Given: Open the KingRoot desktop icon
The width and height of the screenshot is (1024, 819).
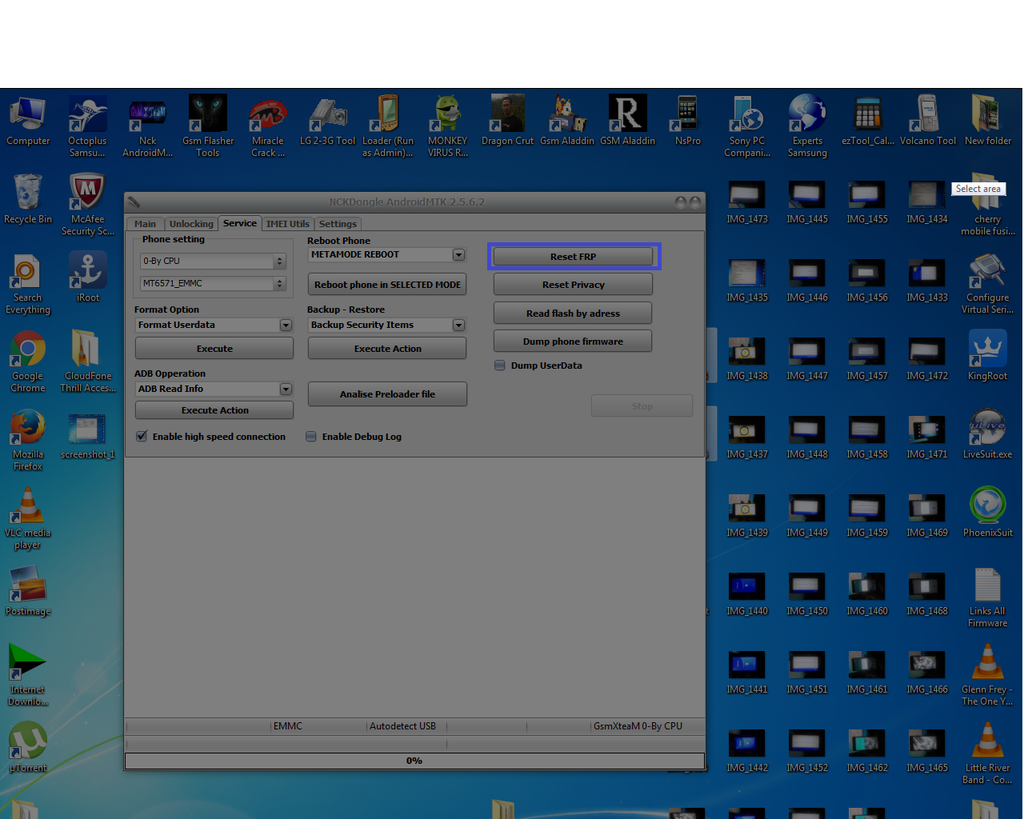Looking at the screenshot, I should (987, 351).
